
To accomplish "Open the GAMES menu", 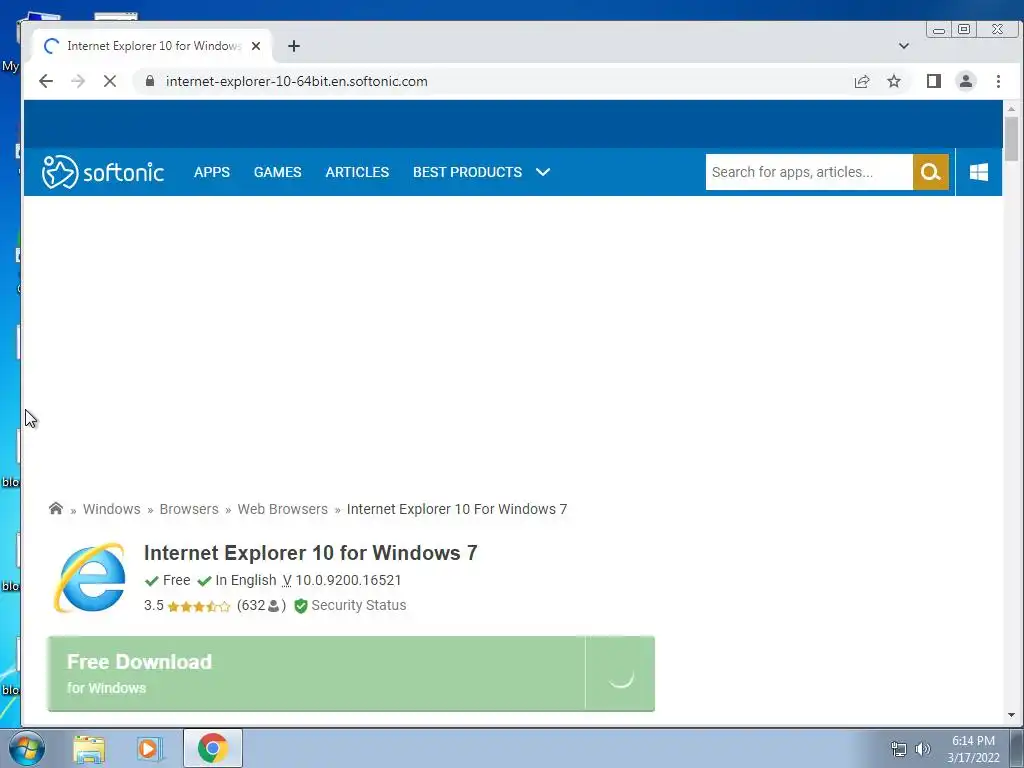I will [278, 172].
